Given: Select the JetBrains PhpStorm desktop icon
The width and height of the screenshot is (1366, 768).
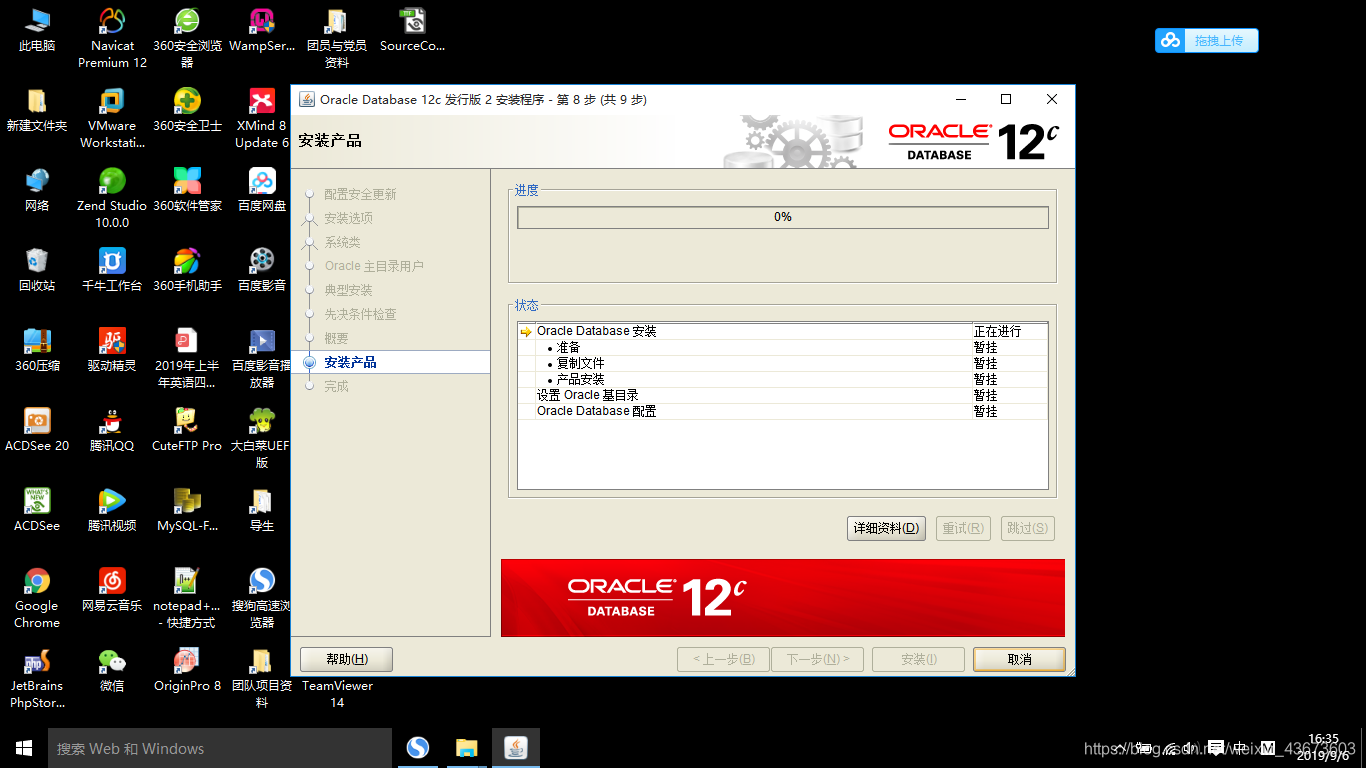Looking at the screenshot, I should (x=37, y=677).
